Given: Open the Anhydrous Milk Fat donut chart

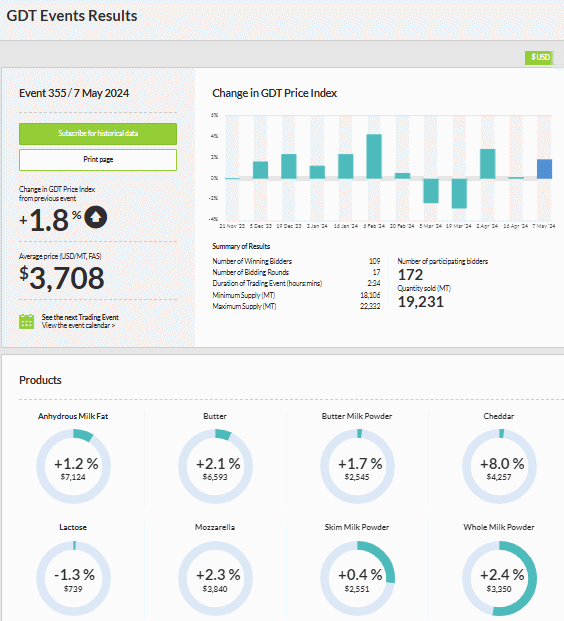Looking at the screenshot, I should (x=73, y=467).
